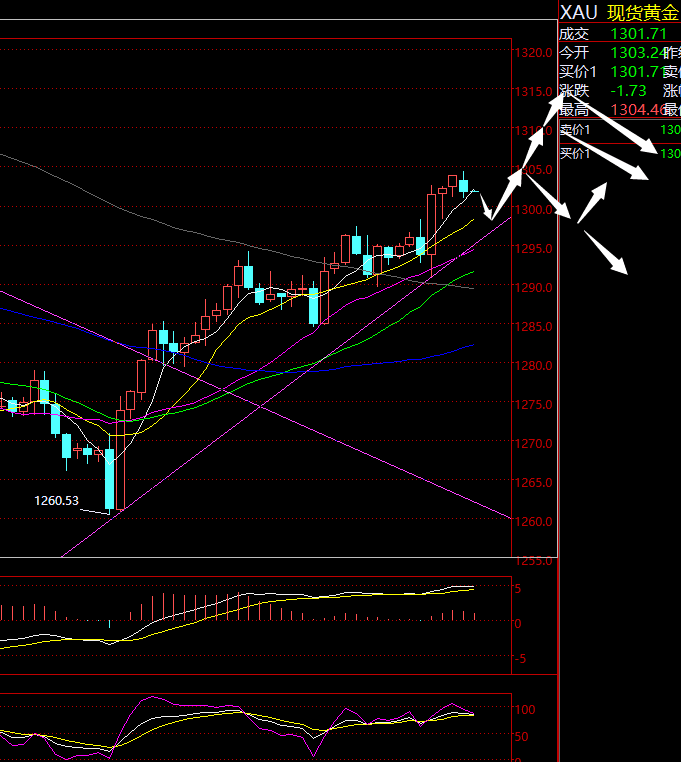
Task: Click the 1275.0 price axis label
Action: (534, 404)
